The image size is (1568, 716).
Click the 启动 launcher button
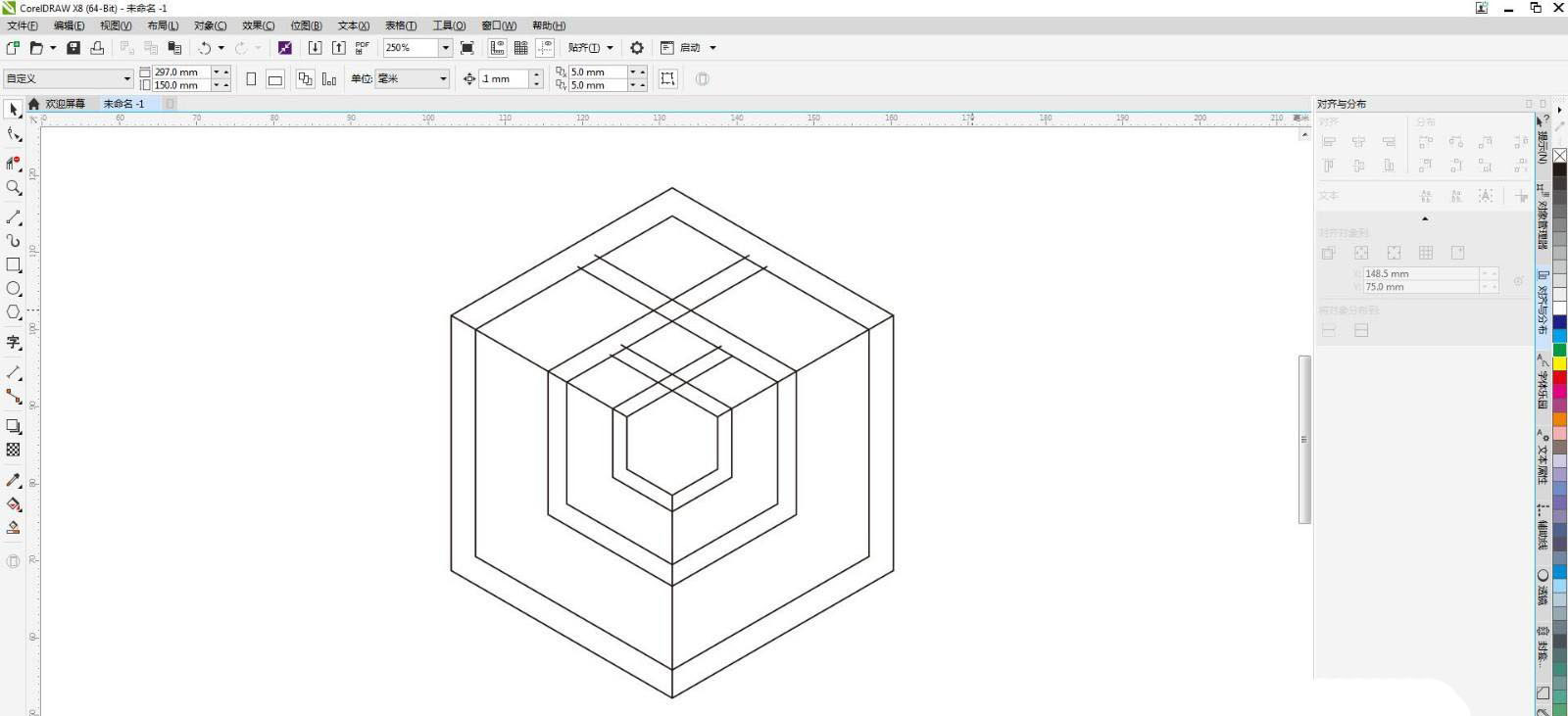coord(690,48)
